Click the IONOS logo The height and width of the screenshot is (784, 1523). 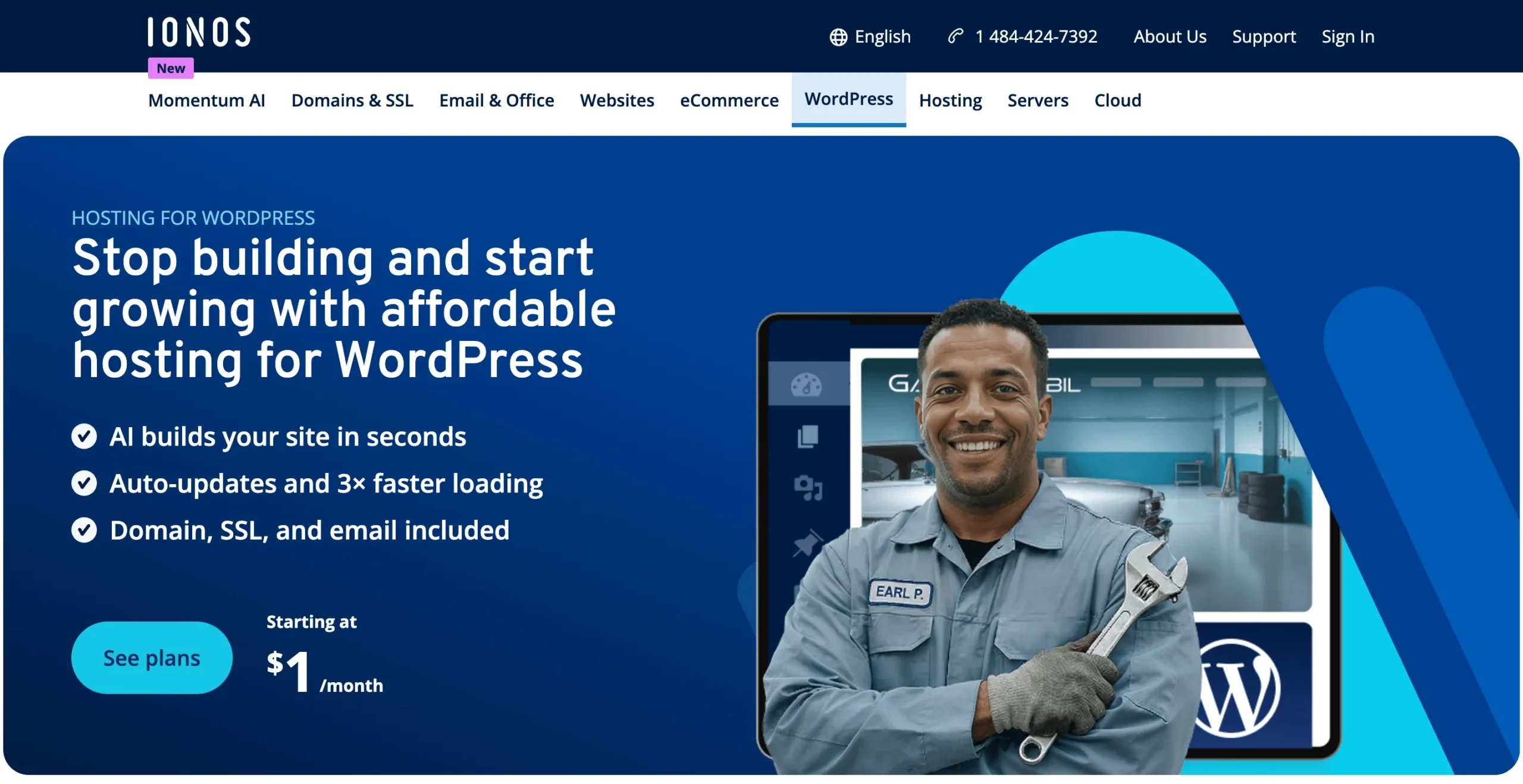(x=199, y=32)
